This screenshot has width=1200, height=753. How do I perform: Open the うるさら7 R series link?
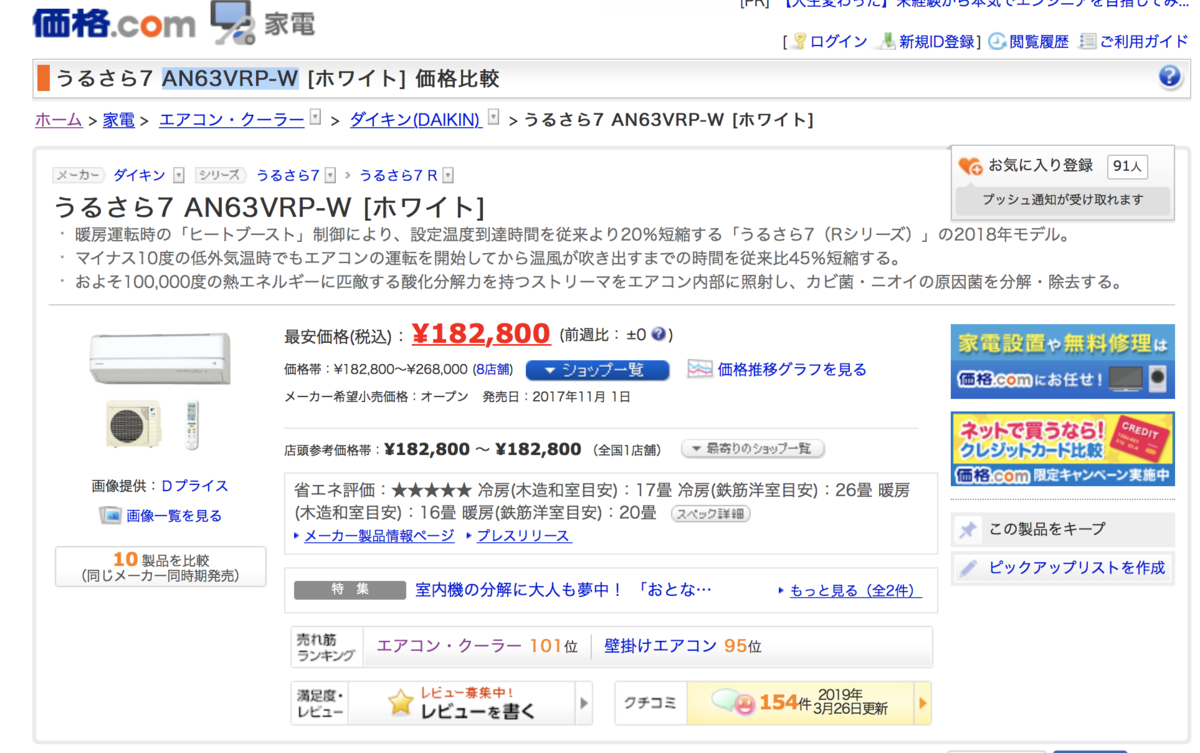[398, 175]
